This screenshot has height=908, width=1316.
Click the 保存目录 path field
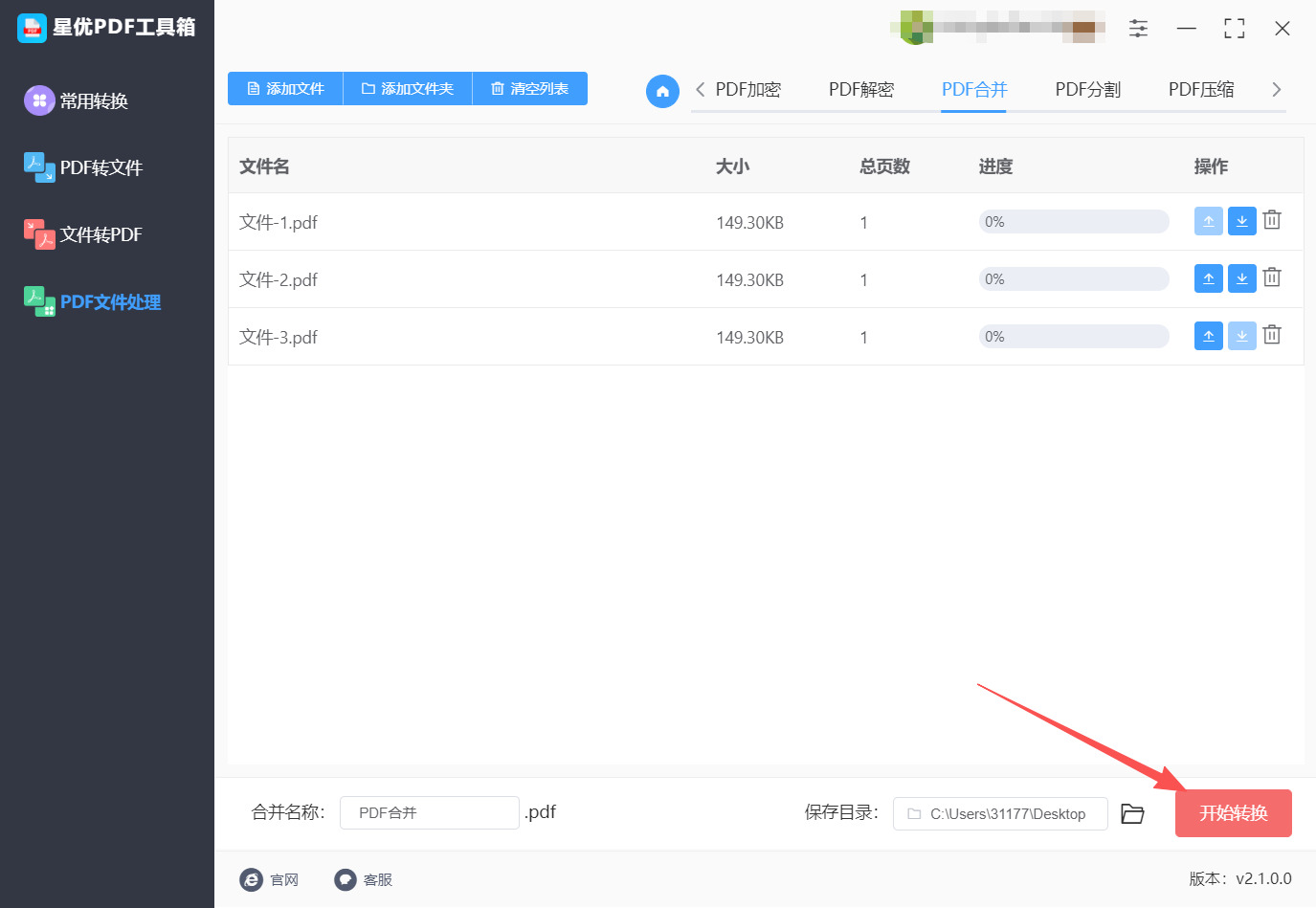click(x=1000, y=813)
